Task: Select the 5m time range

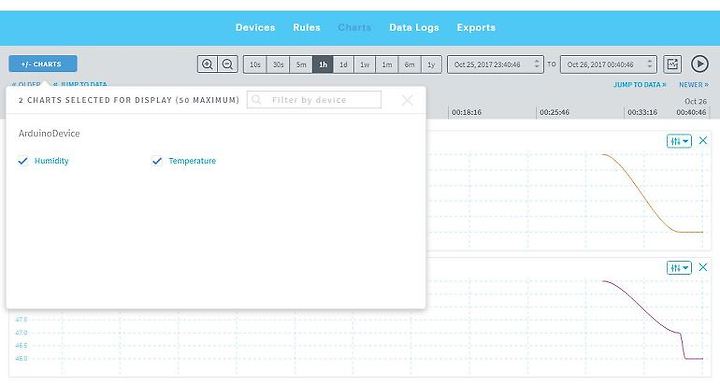Action: click(x=301, y=64)
